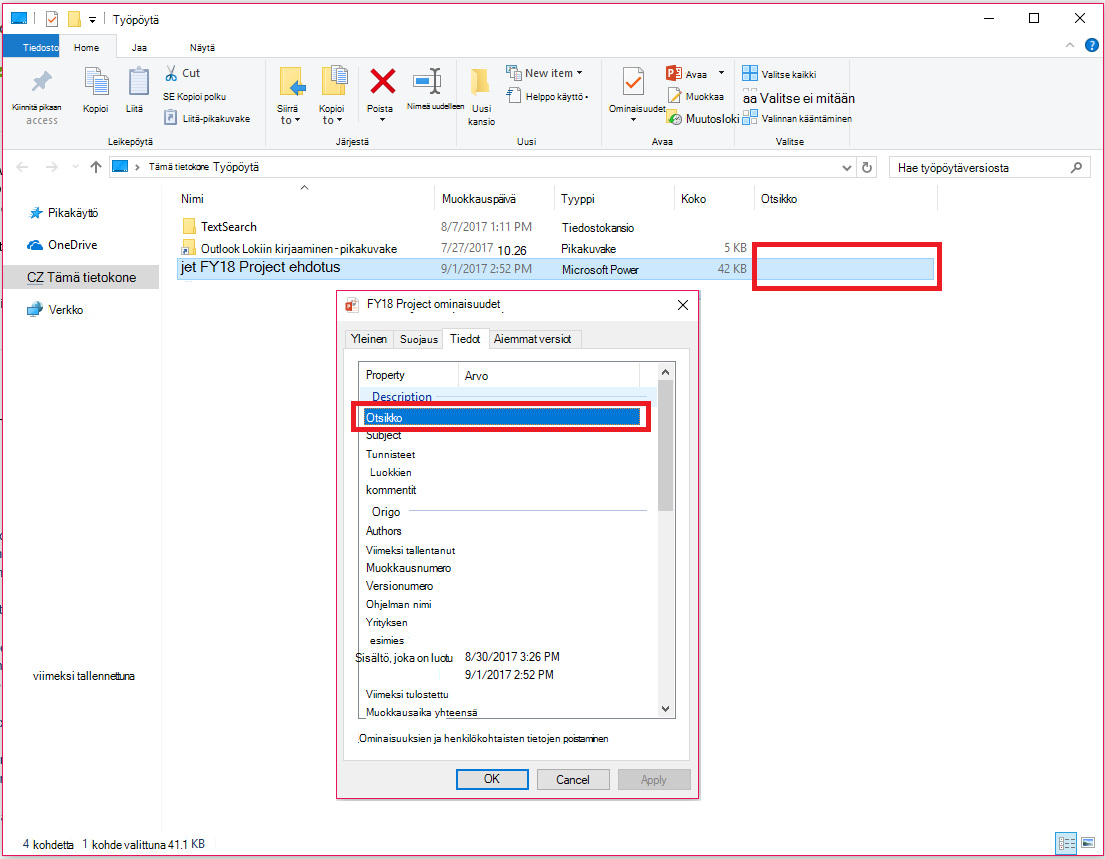Click the SE Kopioi polku option
This screenshot has height=859, width=1105.
pyautogui.click(x=195, y=97)
